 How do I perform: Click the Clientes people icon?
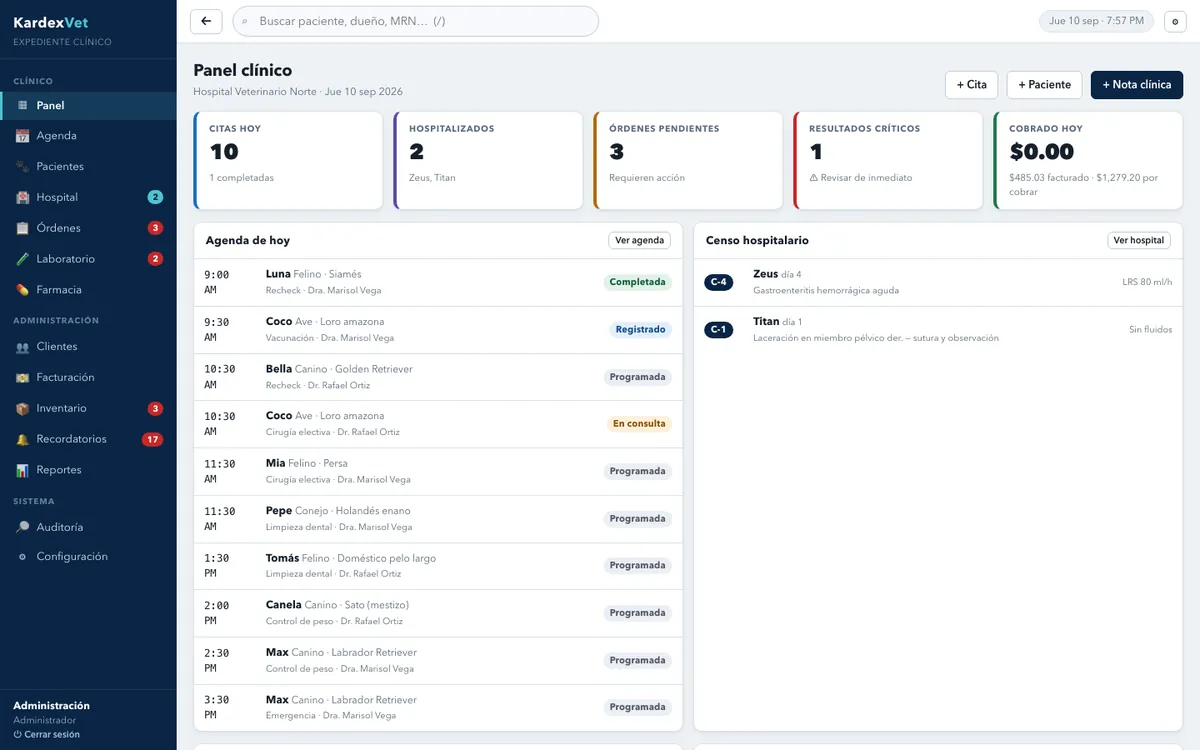pos(23,347)
